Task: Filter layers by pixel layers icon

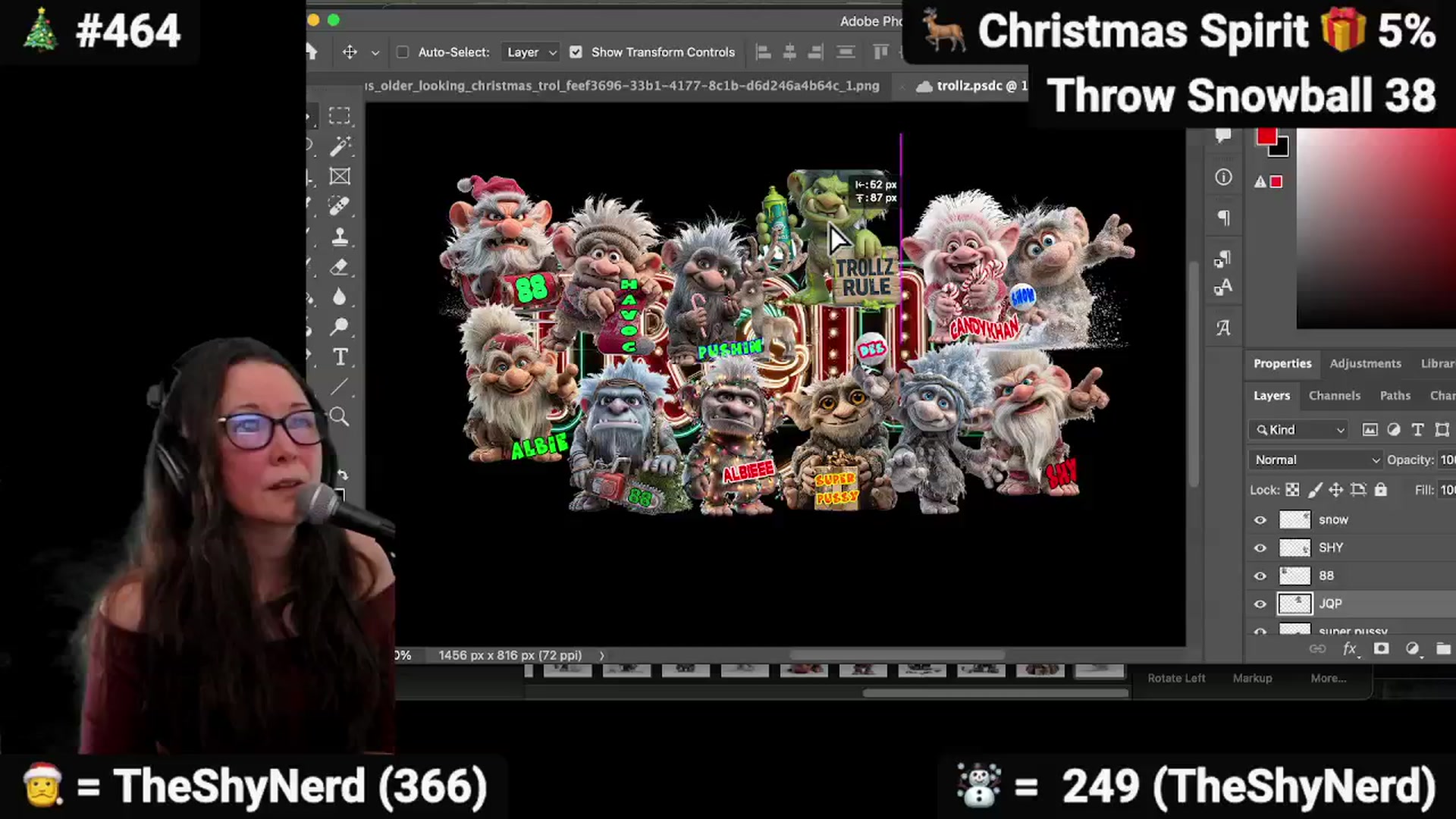Action: (1370, 430)
